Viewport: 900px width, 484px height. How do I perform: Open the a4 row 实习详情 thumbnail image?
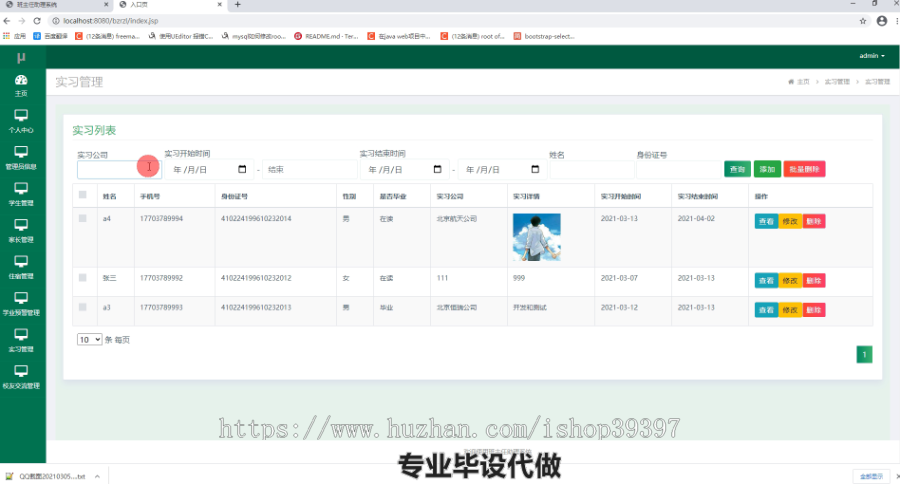tap(537, 237)
